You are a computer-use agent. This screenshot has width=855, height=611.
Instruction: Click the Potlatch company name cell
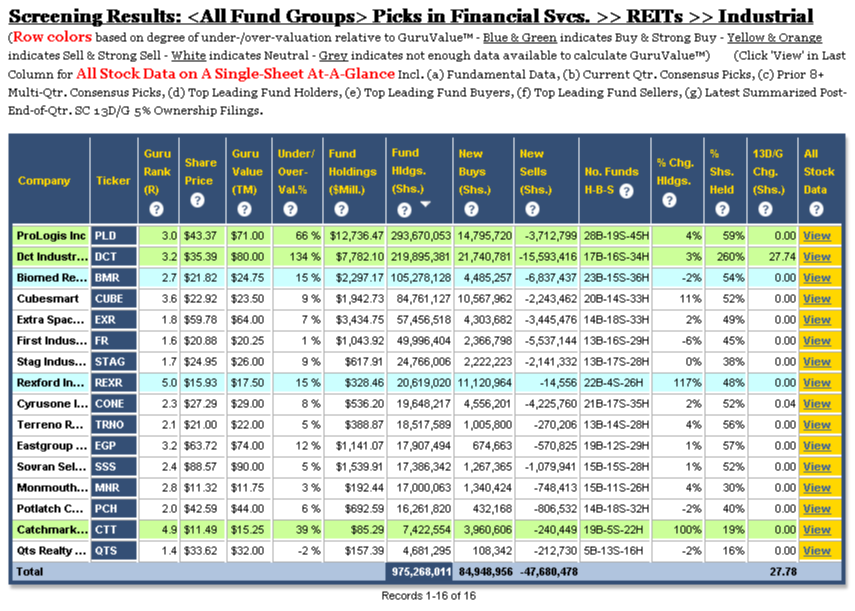[51, 509]
